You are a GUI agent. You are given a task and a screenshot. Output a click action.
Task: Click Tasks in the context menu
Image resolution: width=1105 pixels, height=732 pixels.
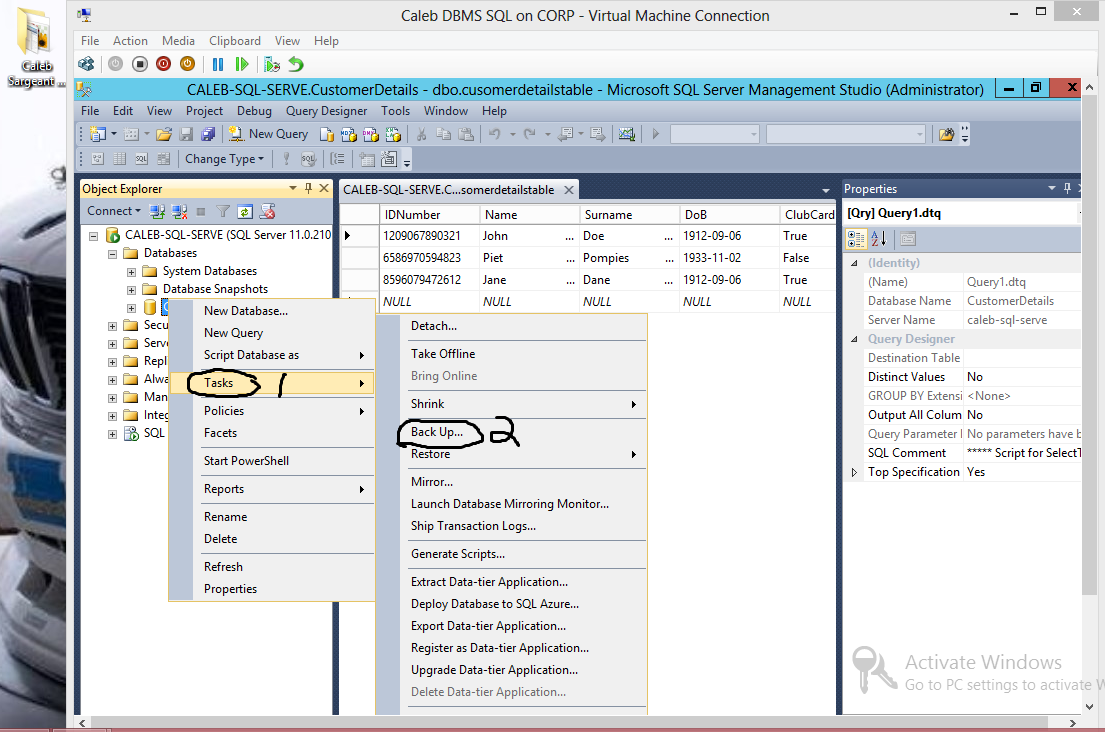(272, 383)
